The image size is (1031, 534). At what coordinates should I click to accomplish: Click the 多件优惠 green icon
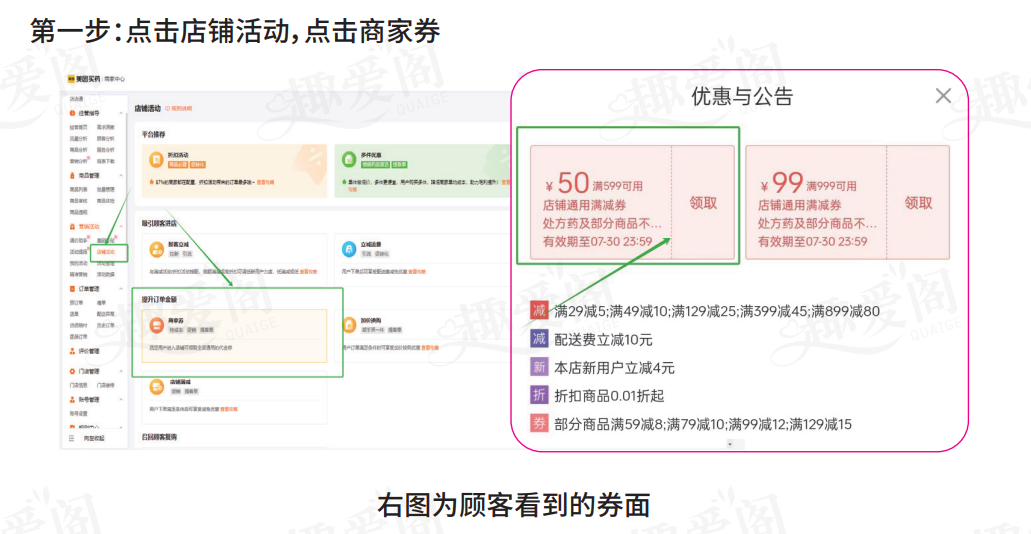[348, 160]
